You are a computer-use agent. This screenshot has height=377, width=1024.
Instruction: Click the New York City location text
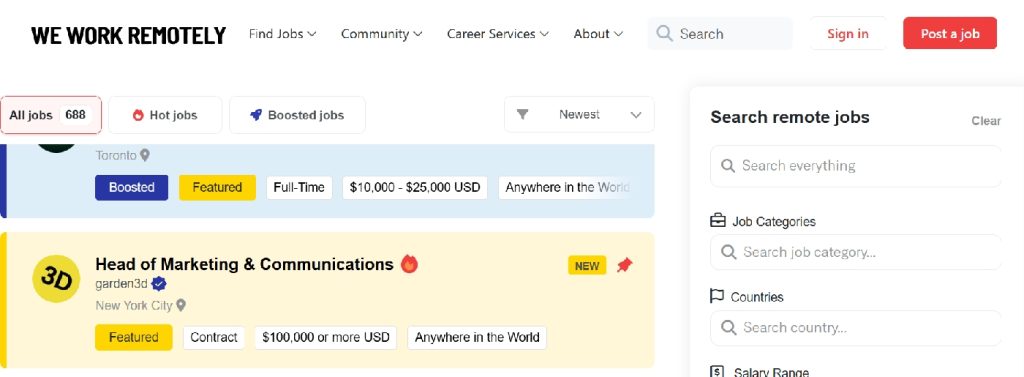pos(134,305)
